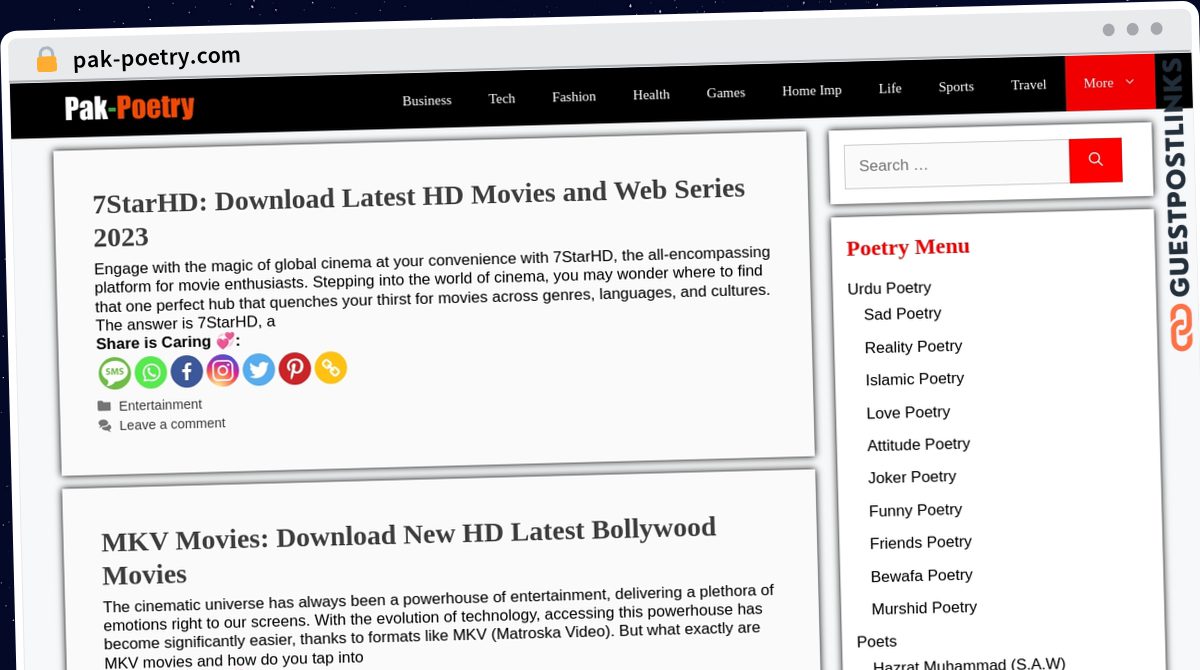Open Poets link in sidebar
This screenshot has height=670, width=1200.
pyautogui.click(x=877, y=641)
